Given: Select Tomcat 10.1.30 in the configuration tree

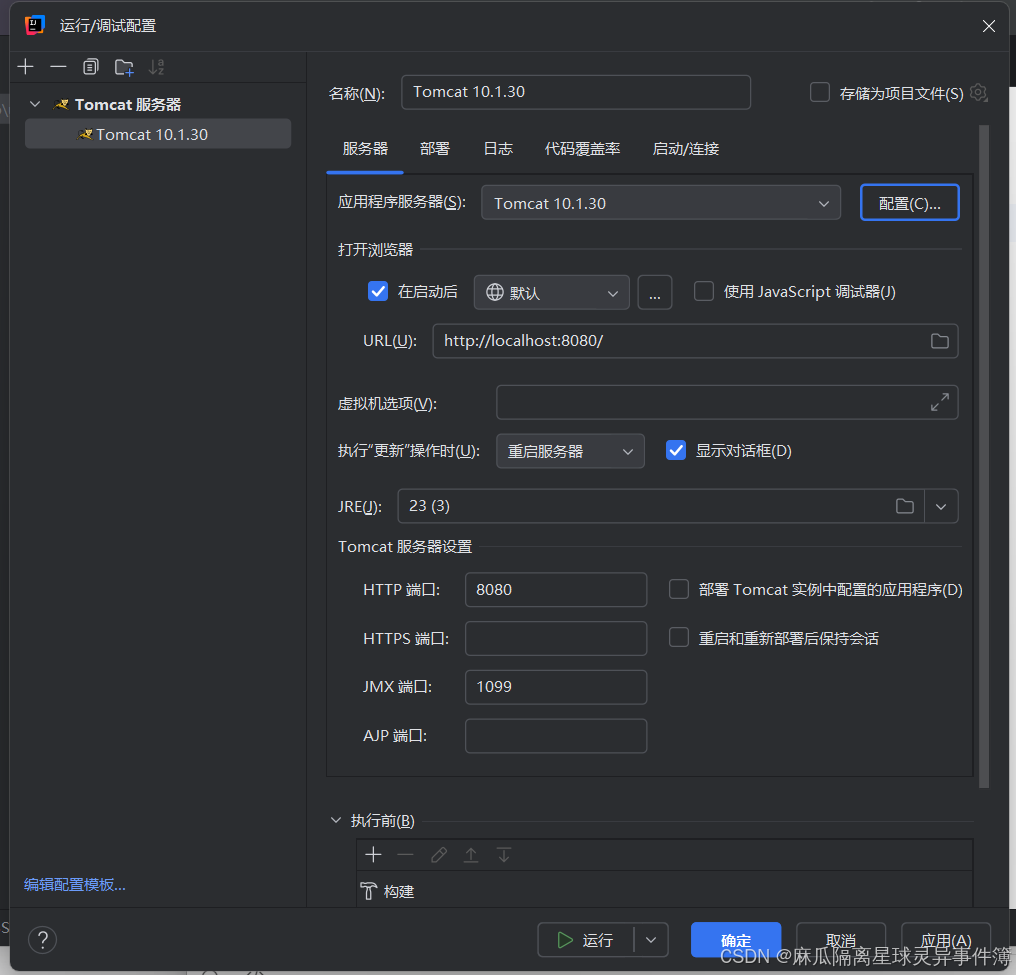Looking at the screenshot, I should 157,134.
